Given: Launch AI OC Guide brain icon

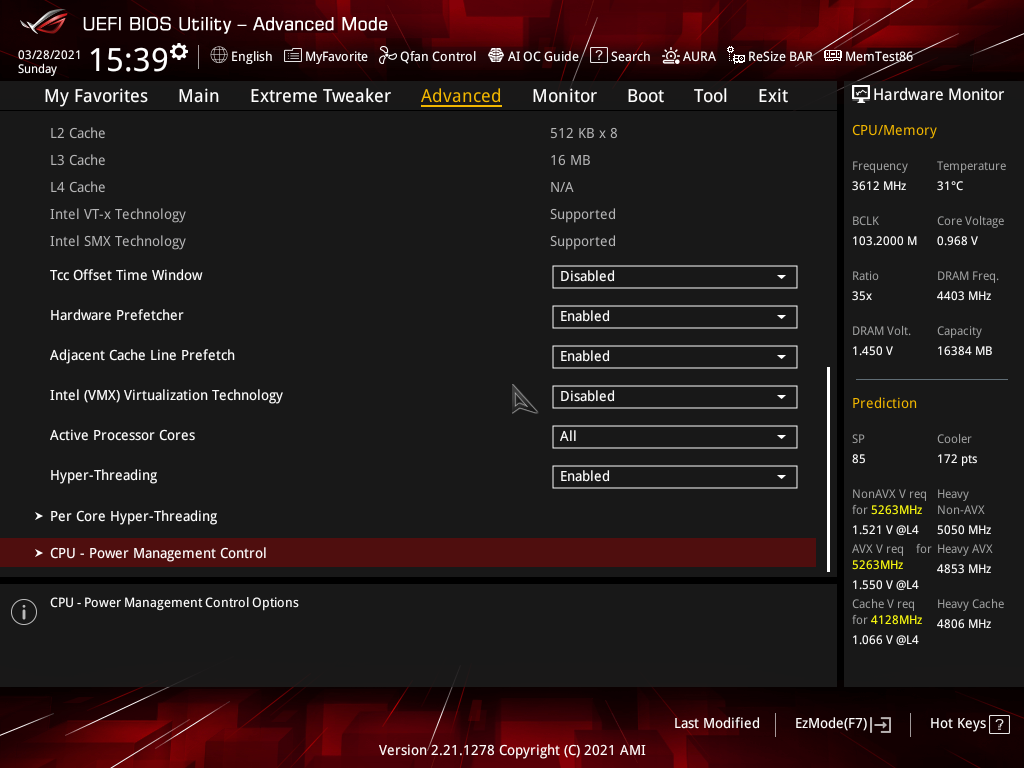Looking at the screenshot, I should tap(496, 56).
